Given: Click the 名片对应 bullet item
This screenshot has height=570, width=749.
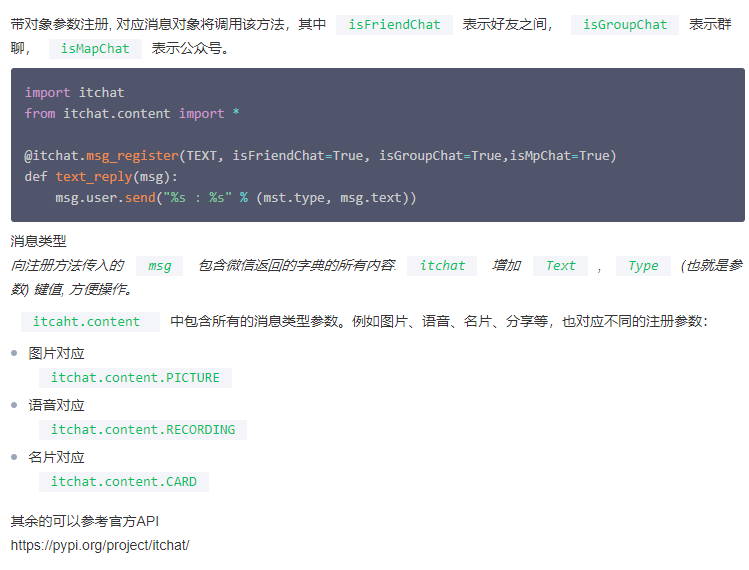Looking at the screenshot, I should point(56,457).
